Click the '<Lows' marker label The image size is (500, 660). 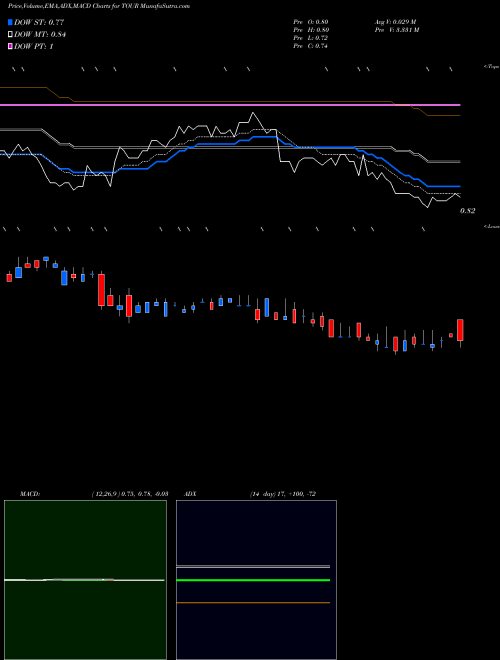[492, 226]
